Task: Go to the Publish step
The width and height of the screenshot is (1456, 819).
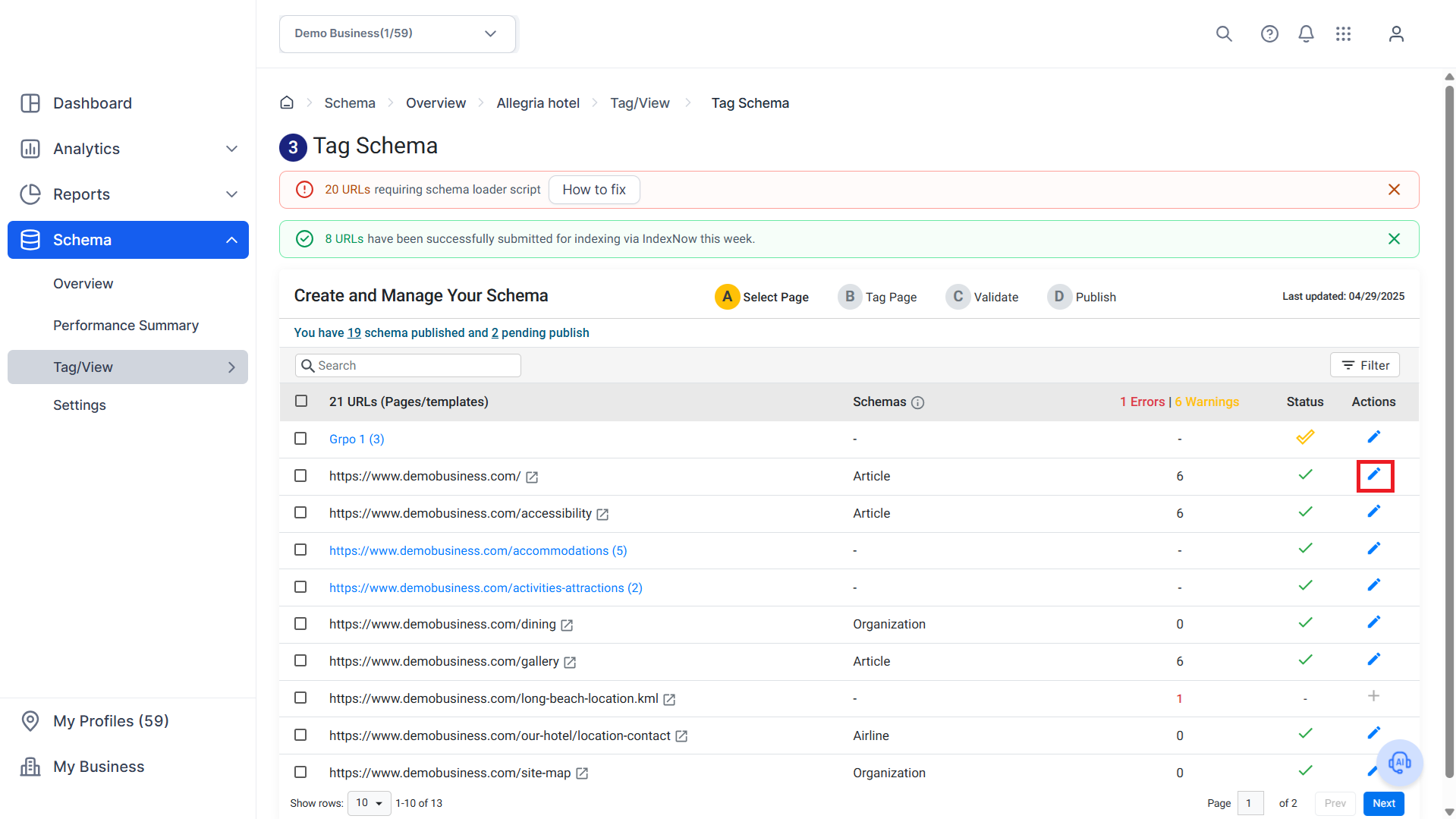Action: coord(1082,297)
